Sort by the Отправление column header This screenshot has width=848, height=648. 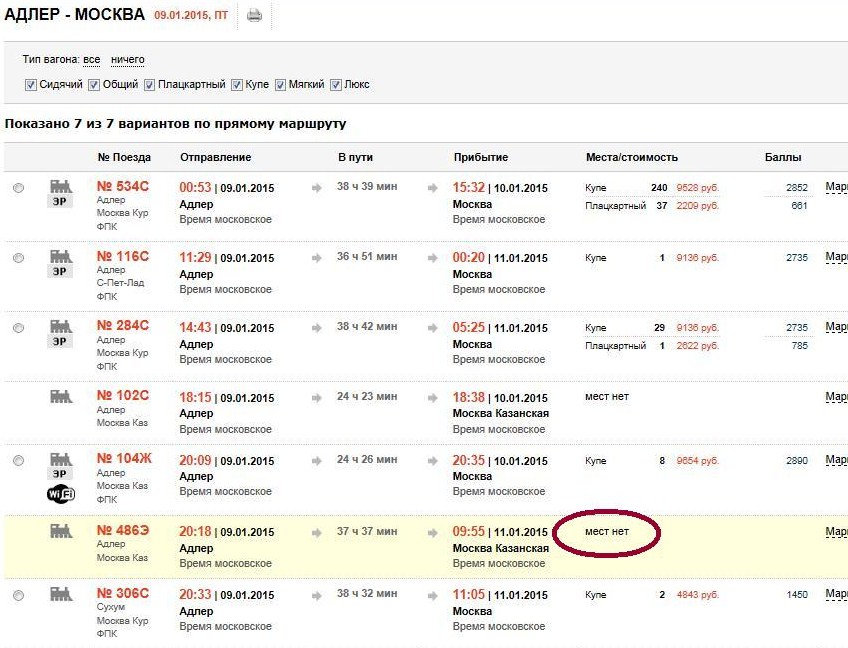pos(215,157)
